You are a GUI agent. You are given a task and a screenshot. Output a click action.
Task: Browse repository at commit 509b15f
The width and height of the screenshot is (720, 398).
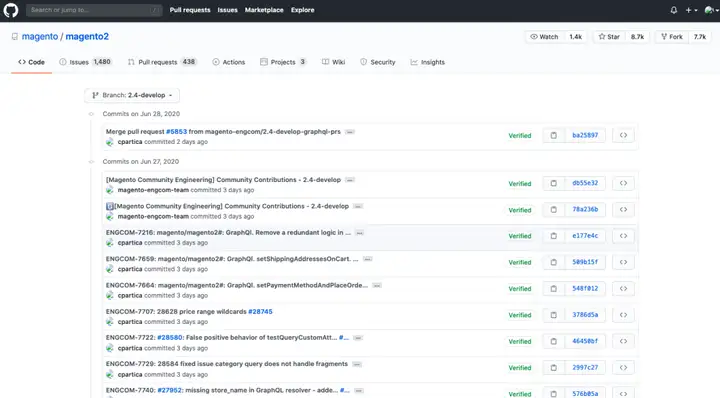[623, 262]
